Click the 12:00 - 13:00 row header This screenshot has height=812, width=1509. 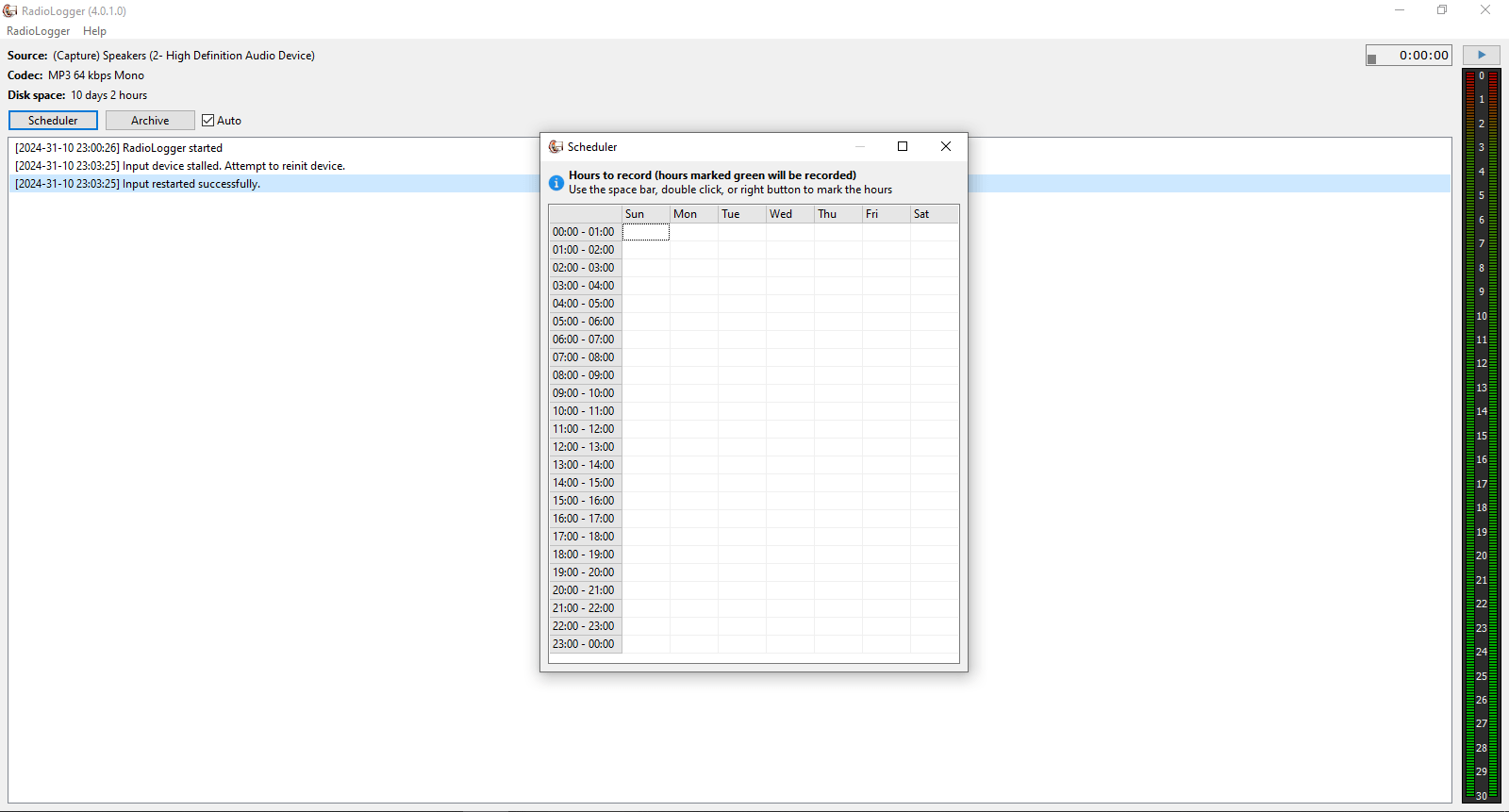pyautogui.click(x=585, y=447)
